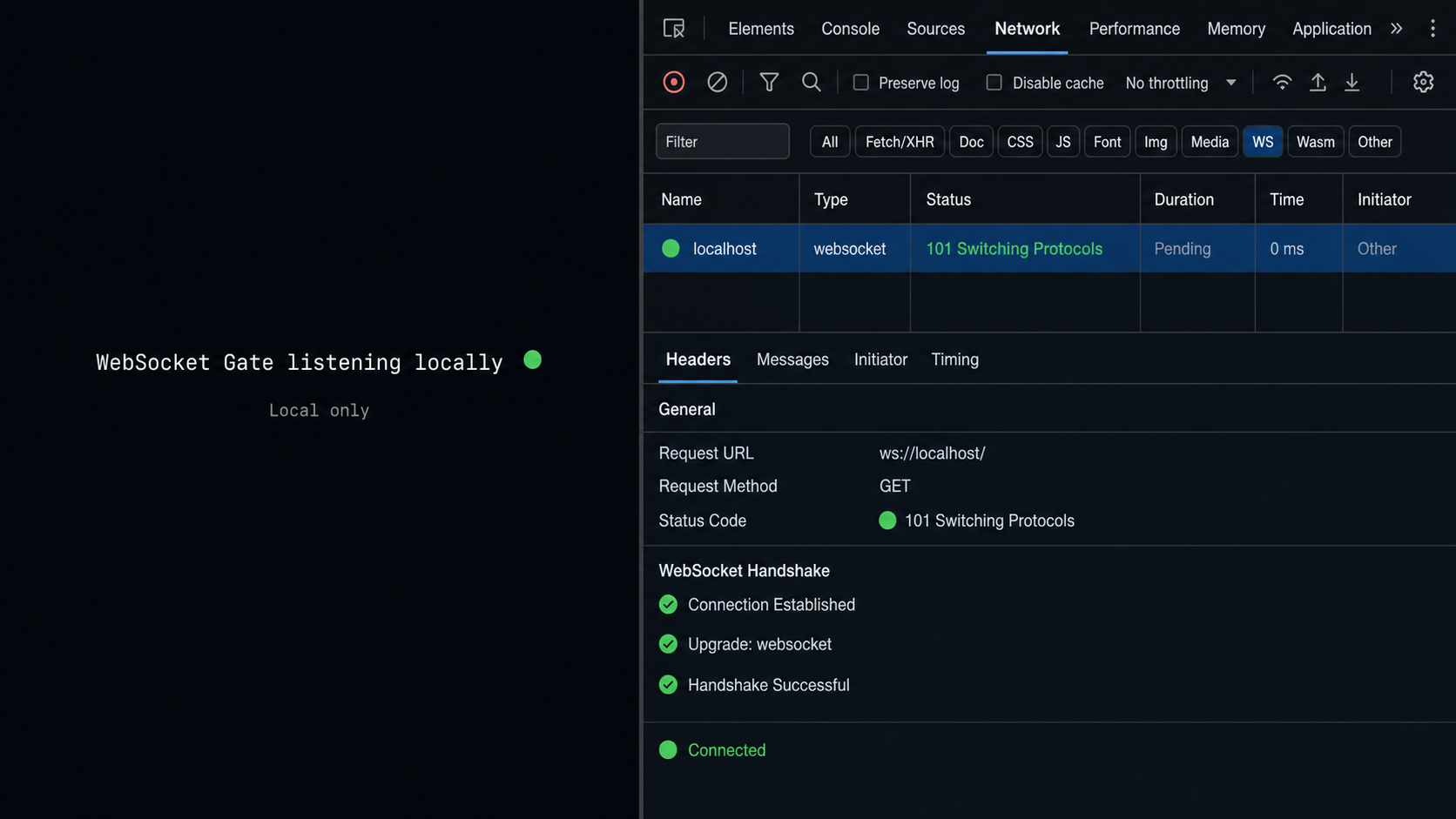This screenshot has height=819, width=1456.
Task: Filter by Doc requests
Action: coord(972,142)
